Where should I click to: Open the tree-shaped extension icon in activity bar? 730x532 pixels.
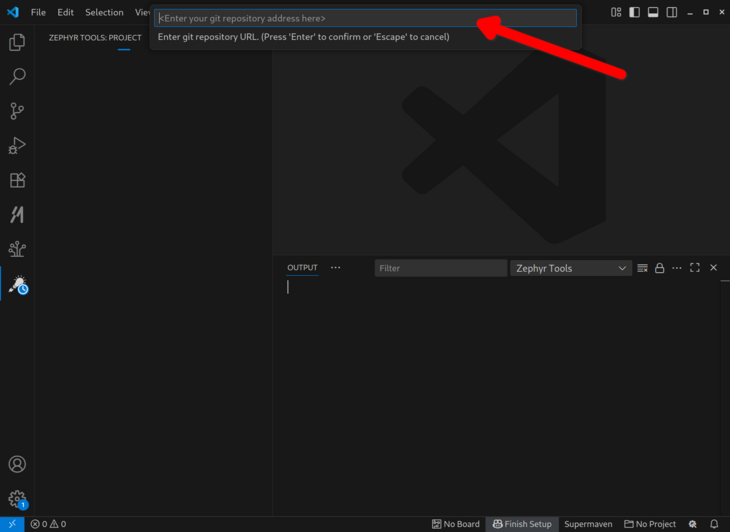[17, 249]
